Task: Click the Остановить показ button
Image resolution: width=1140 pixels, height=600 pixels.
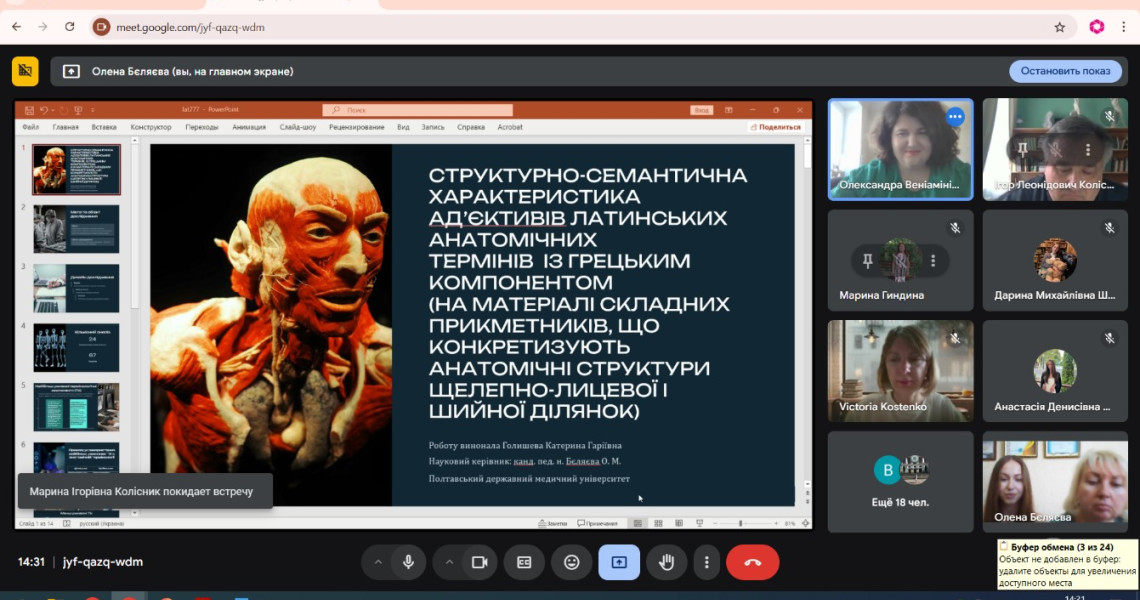Action: tap(1065, 71)
